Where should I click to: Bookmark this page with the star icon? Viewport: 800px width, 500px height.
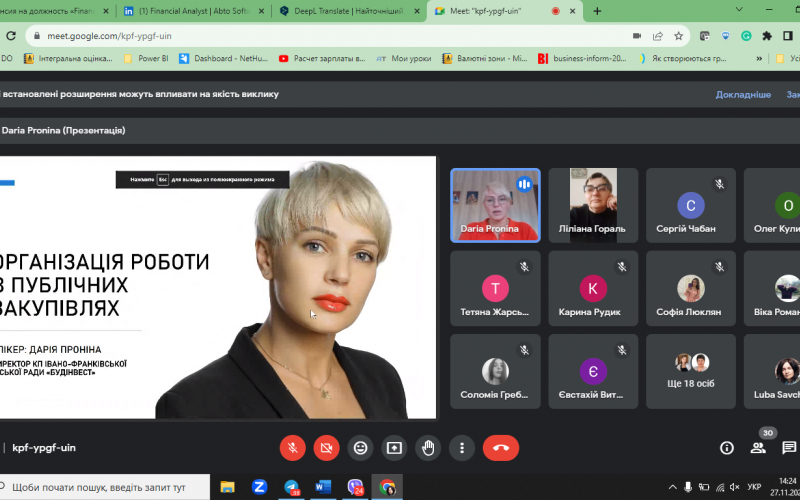[679, 36]
